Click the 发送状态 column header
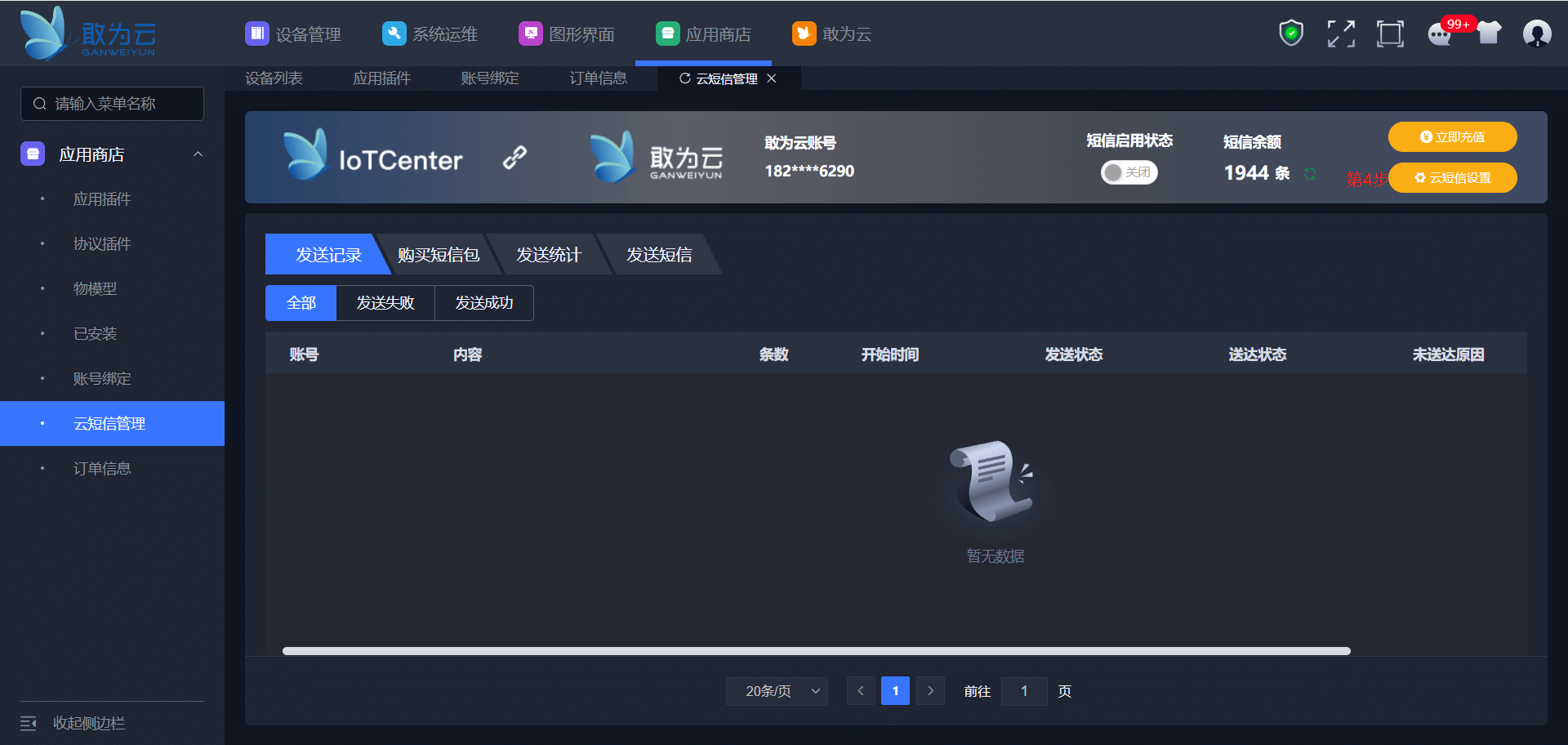The image size is (1568, 745). [1074, 355]
